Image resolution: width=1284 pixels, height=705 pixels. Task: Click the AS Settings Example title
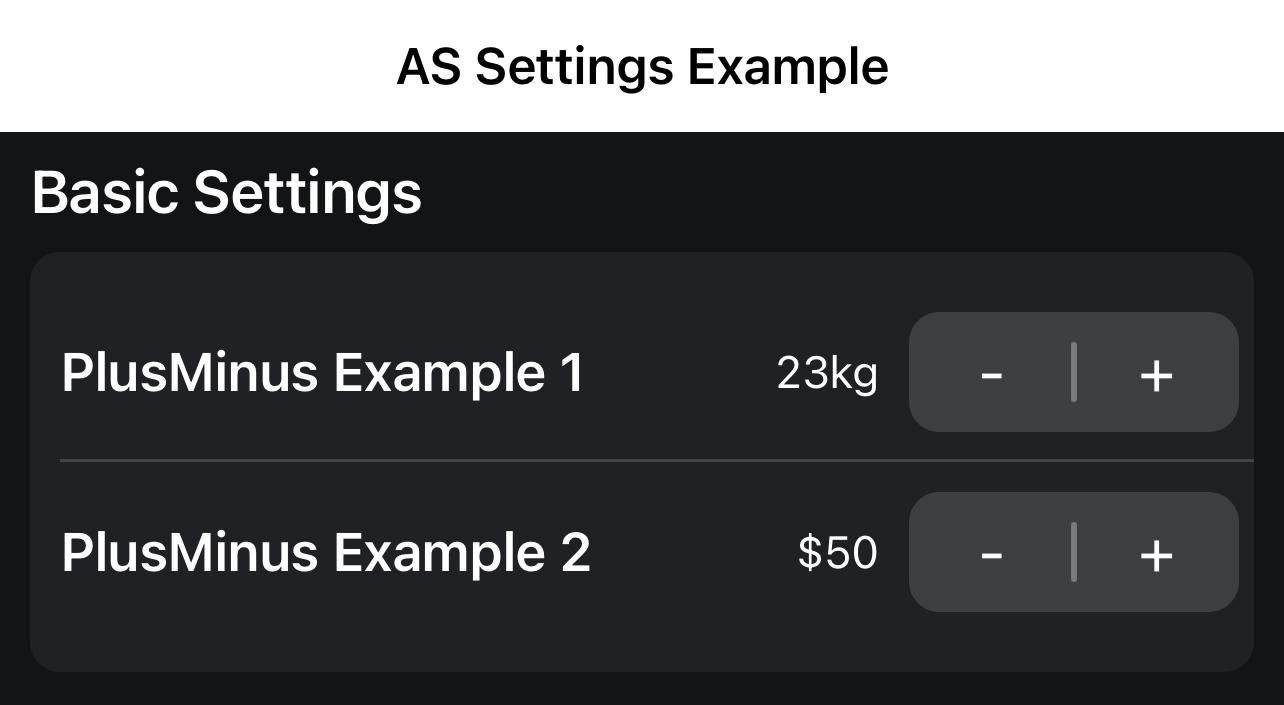(642, 67)
